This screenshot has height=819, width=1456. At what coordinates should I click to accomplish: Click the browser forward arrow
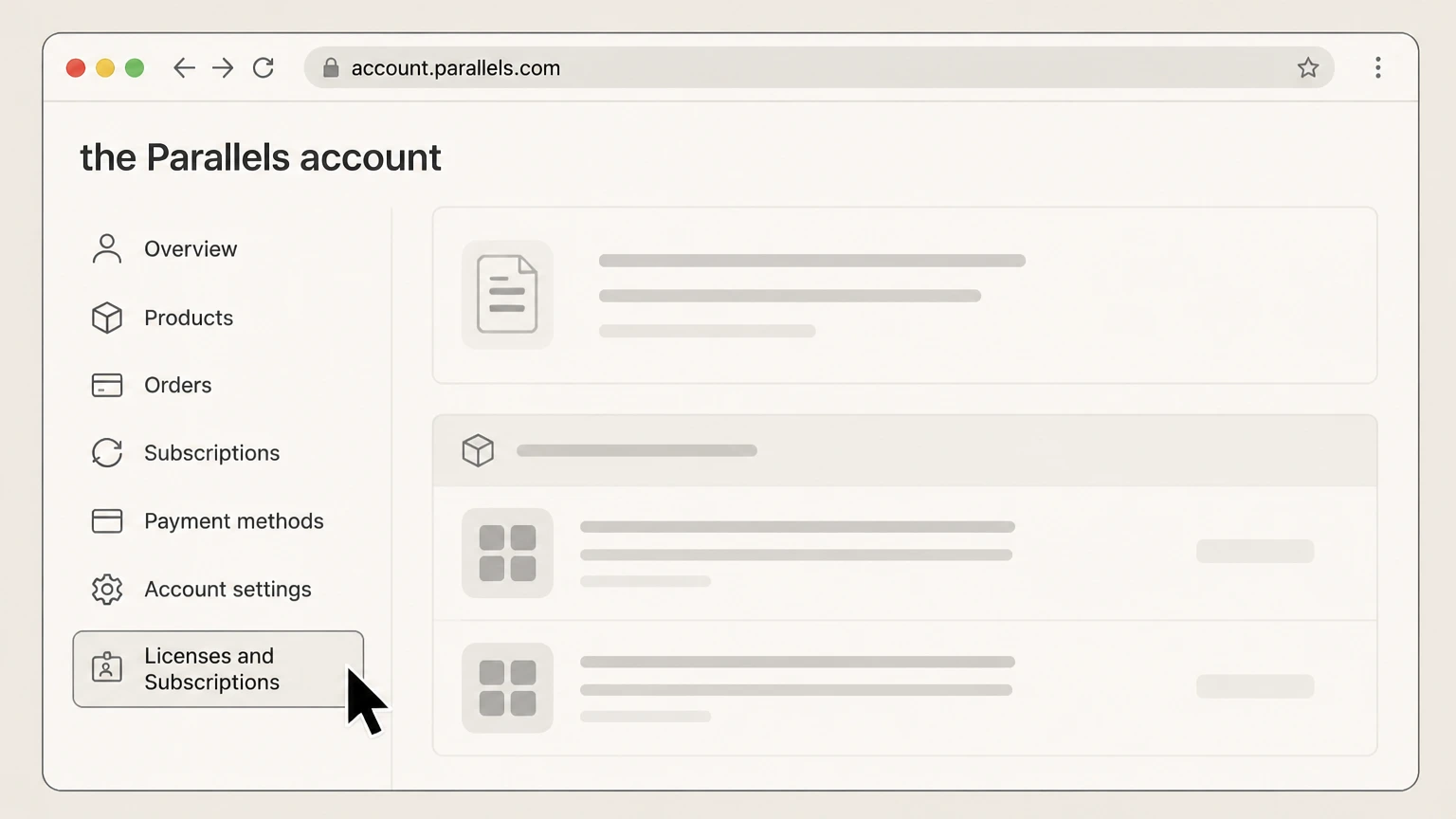[x=223, y=67]
